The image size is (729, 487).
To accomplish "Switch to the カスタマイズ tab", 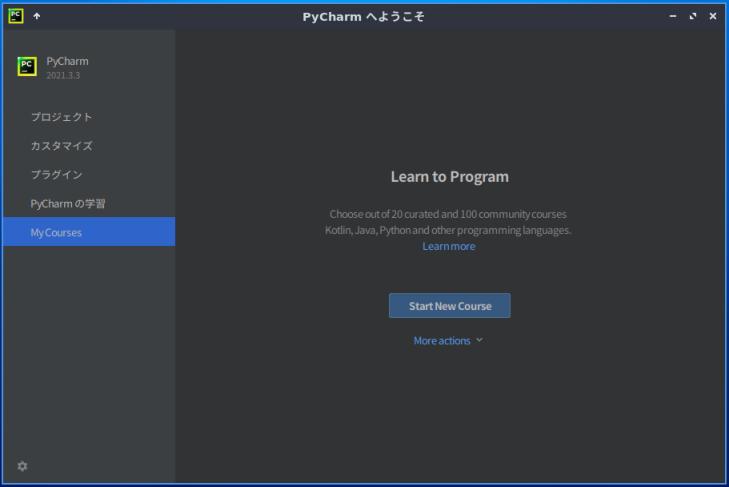I will click(x=89, y=146).
